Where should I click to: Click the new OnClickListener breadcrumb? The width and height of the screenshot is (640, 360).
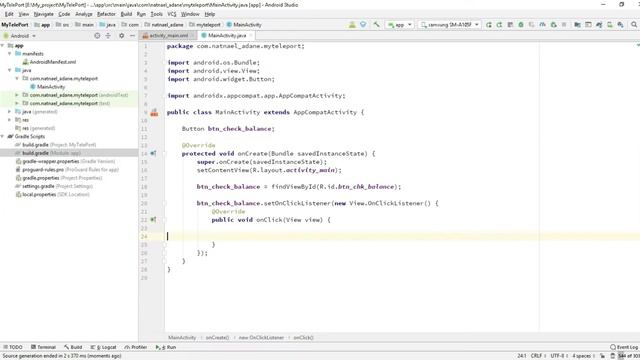261,338
